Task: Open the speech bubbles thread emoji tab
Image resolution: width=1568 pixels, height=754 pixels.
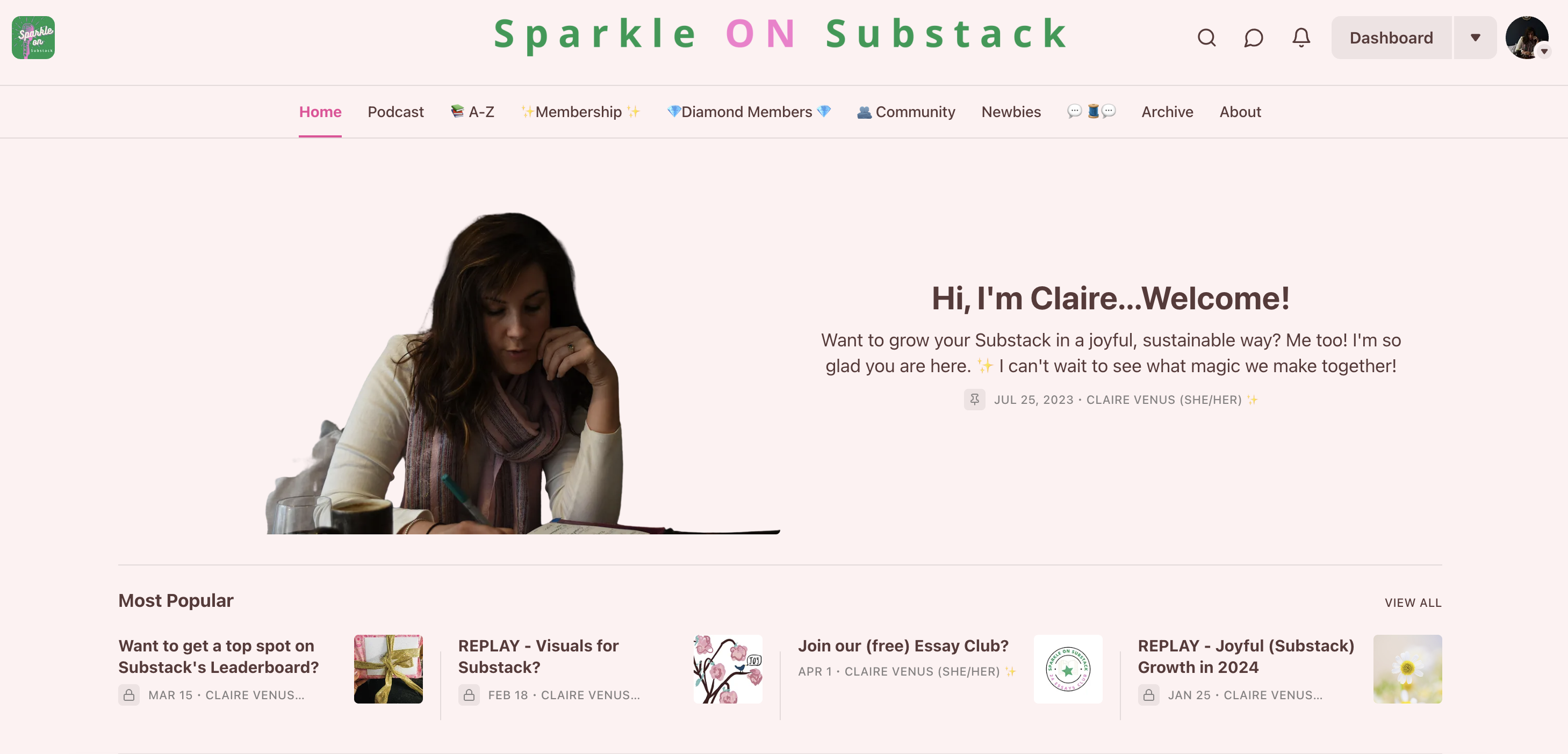Action: point(1091,112)
